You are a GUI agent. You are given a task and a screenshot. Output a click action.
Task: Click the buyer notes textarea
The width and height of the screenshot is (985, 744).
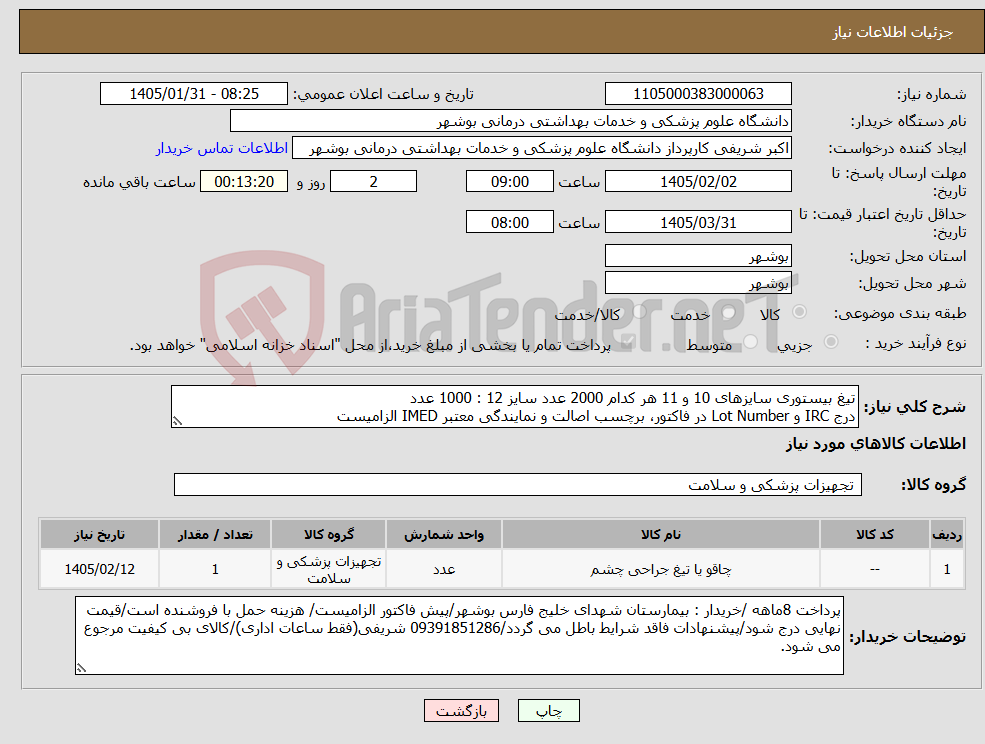459,635
